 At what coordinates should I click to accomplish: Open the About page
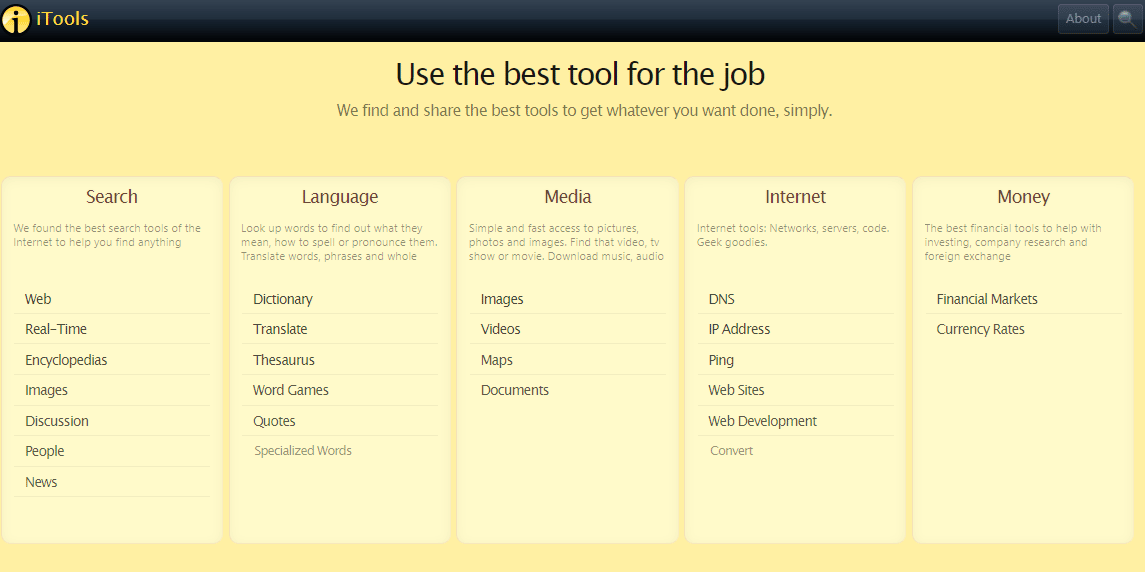(1083, 19)
